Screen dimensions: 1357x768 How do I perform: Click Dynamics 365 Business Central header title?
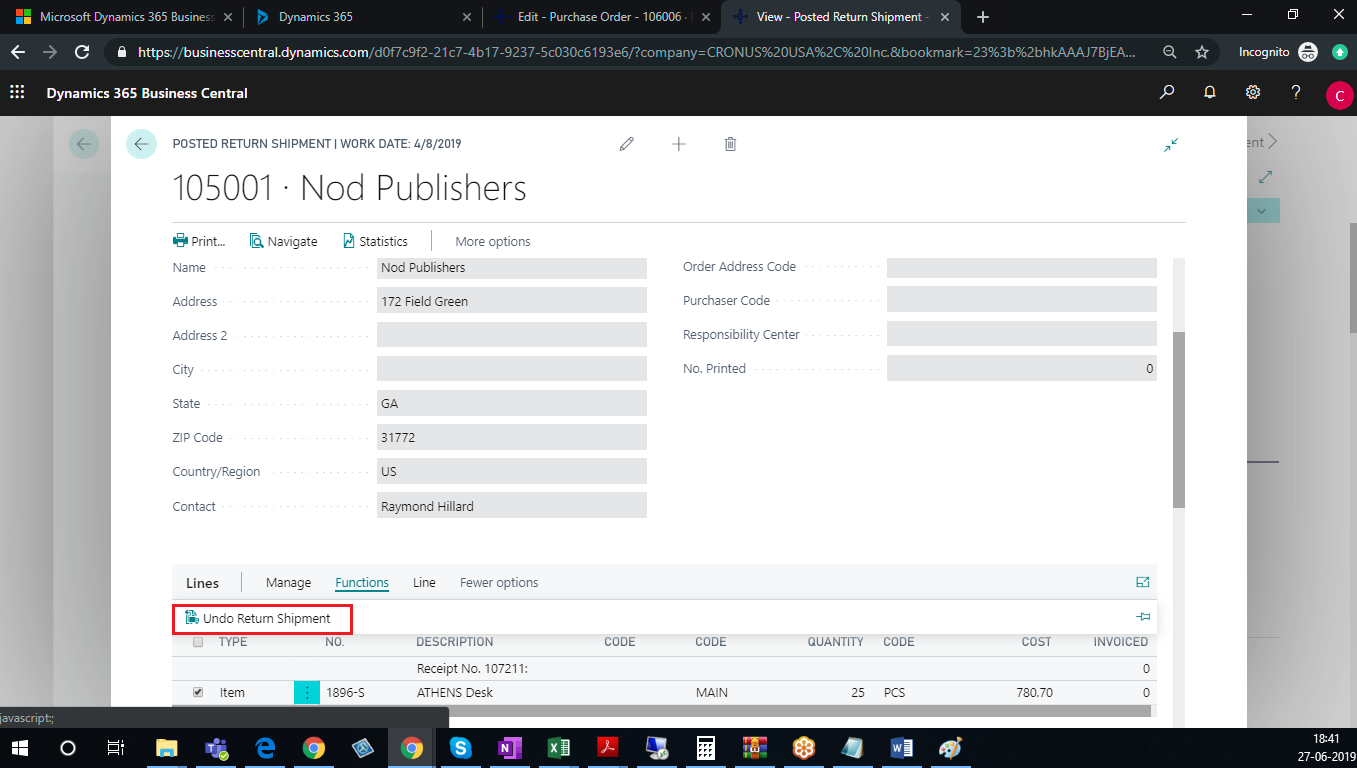click(x=147, y=93)
